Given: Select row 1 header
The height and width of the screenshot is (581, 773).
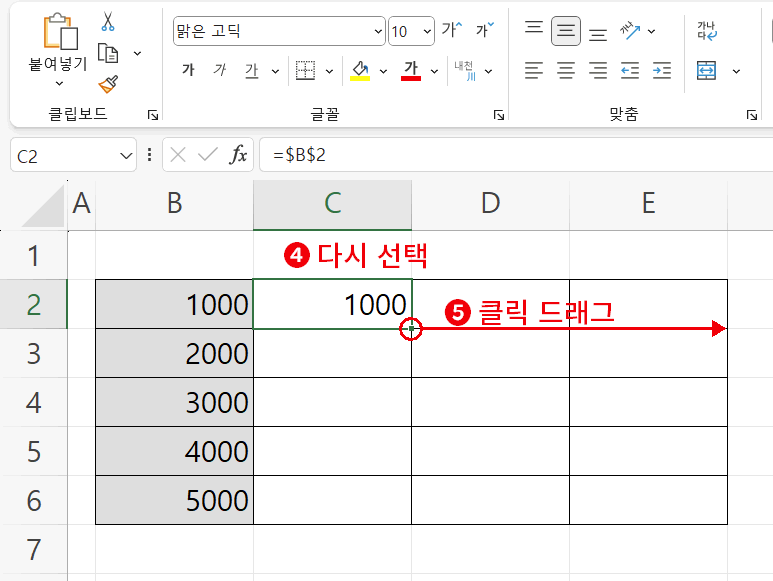Looking at the screenshot, I should (34, 256).
